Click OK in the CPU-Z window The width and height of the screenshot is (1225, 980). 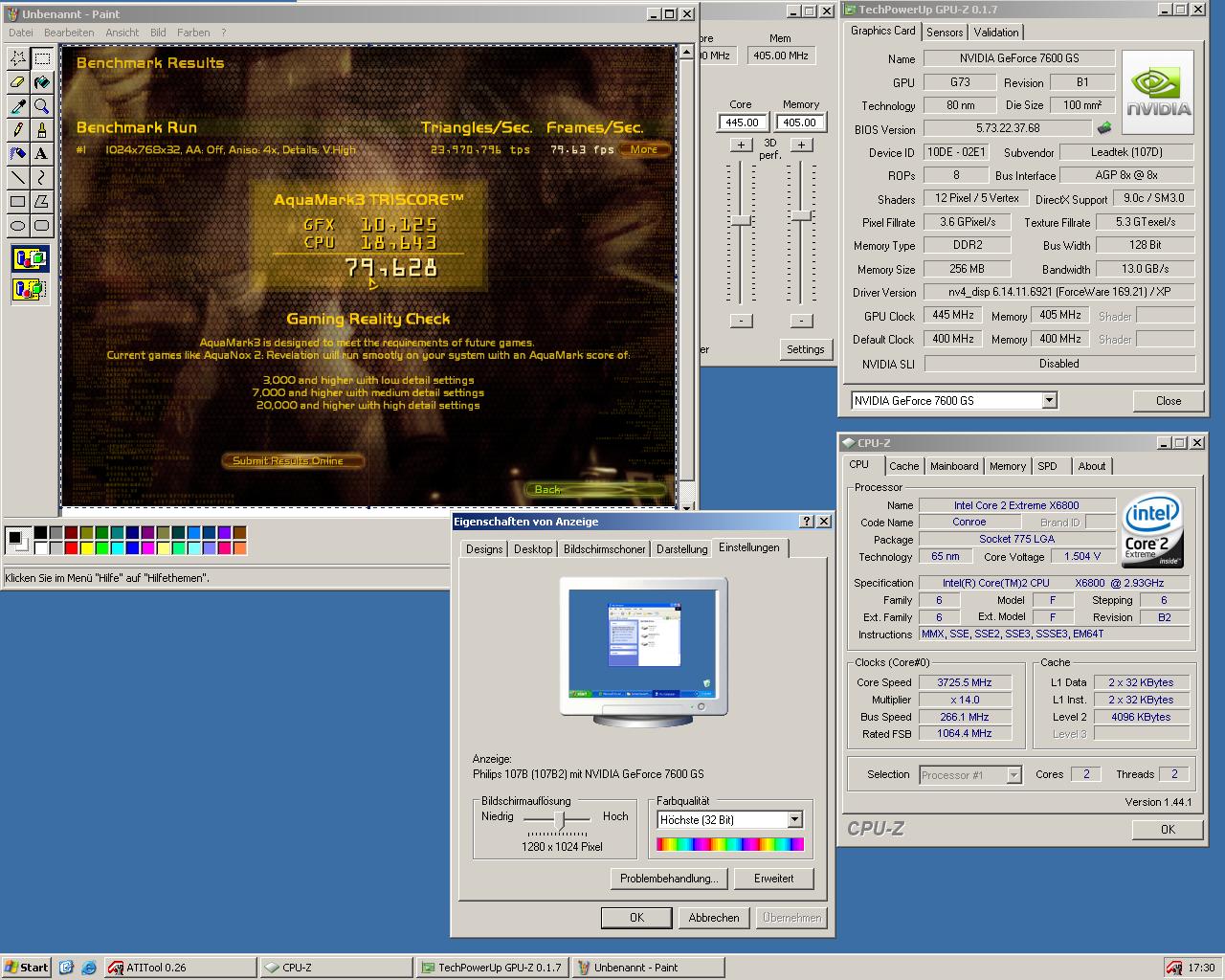(x=1168, y=830)
